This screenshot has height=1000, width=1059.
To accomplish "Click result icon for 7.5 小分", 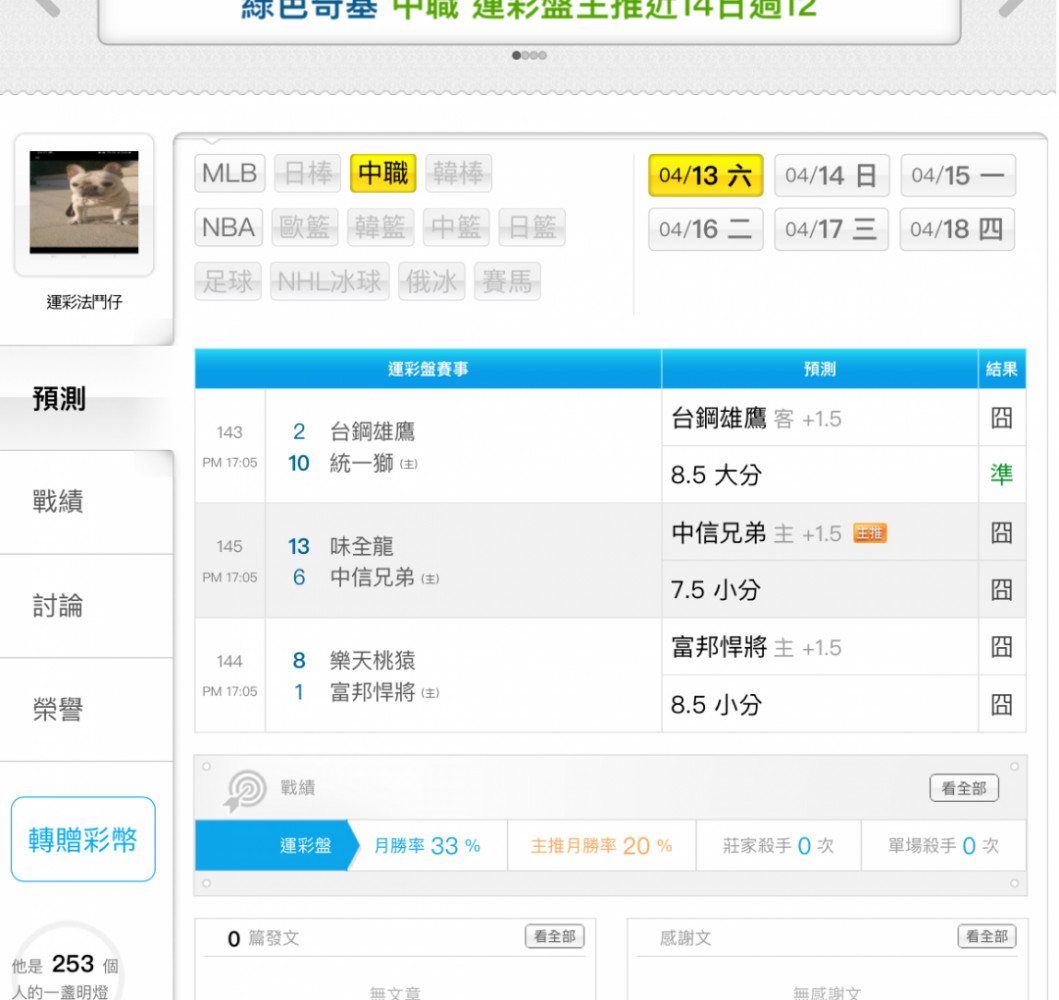I will (1002, 589).
